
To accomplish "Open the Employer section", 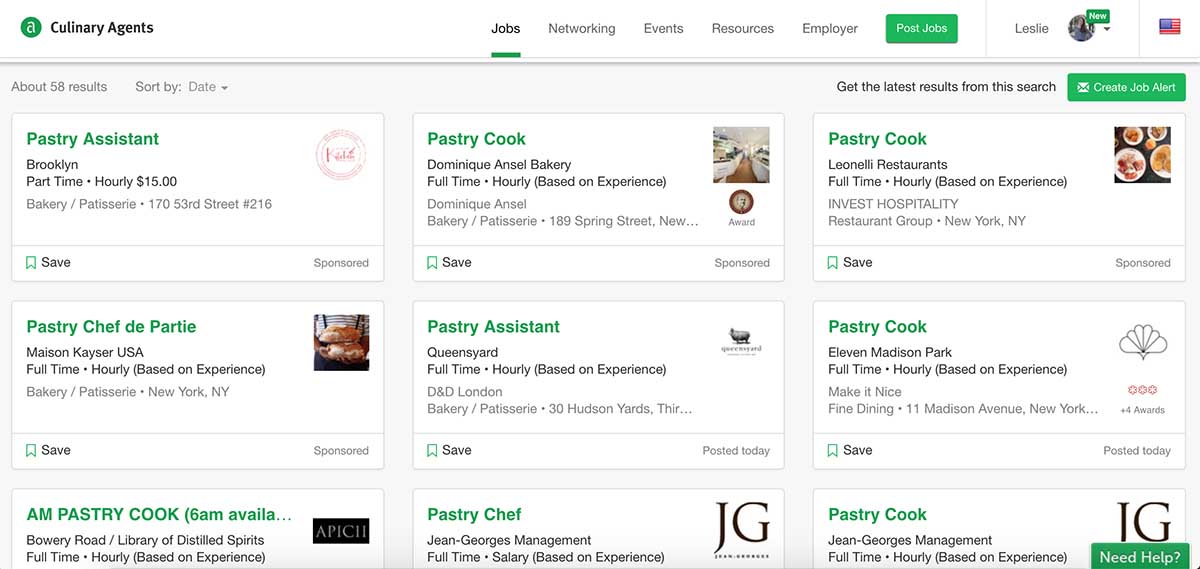I will (830, 28).
